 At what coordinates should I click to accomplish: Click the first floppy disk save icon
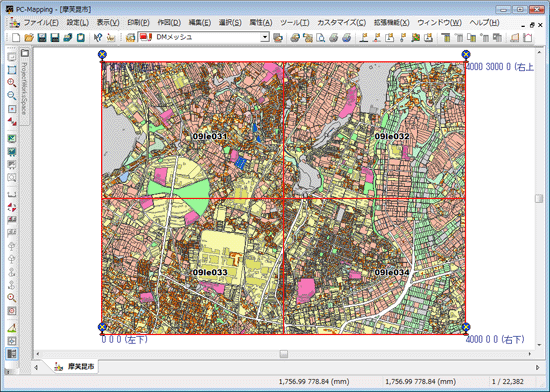pos(42,37)
